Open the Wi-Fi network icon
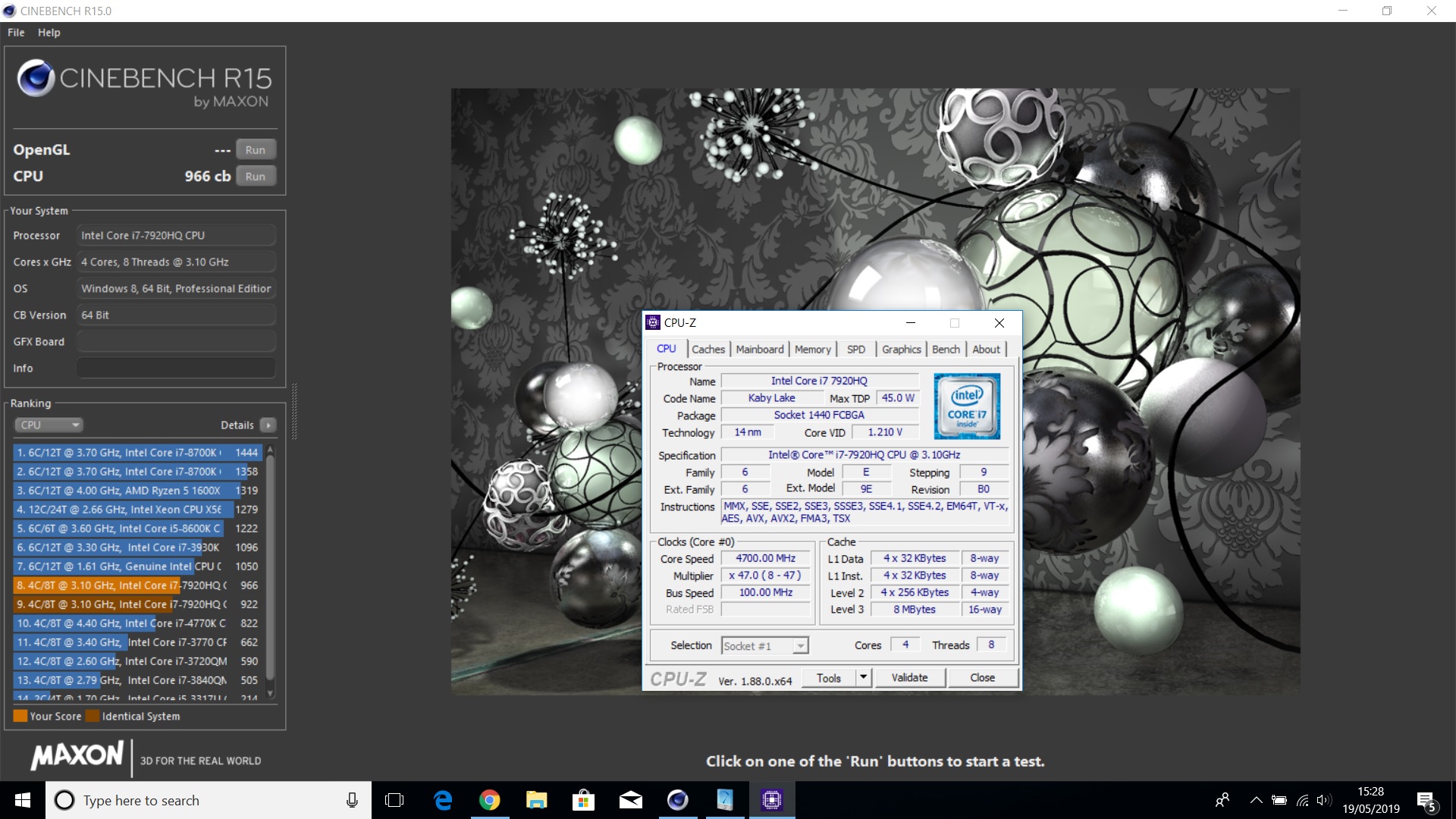 pyautogui.click(x=1303, y=800)
